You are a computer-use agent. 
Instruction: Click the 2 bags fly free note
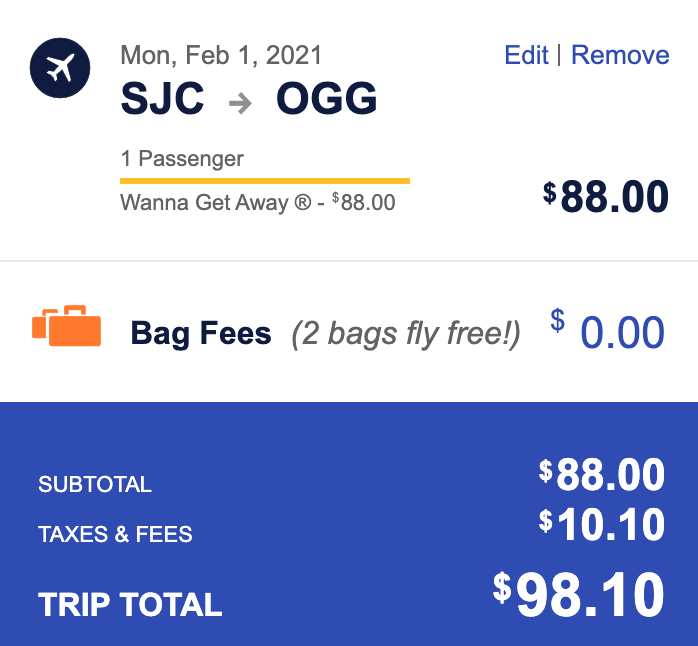pyautogui.click(x=406, y=334)
